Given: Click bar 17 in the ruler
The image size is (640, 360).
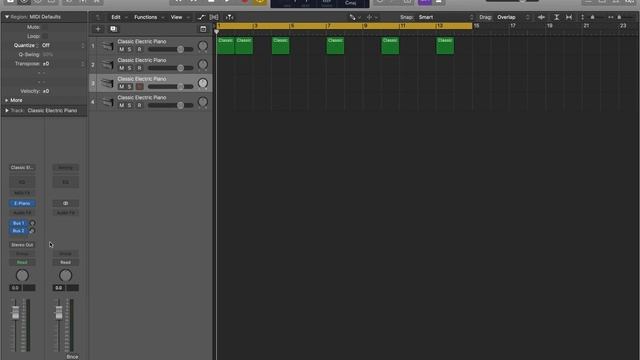Looking at the screenshot, I should (x=513, y=26).
